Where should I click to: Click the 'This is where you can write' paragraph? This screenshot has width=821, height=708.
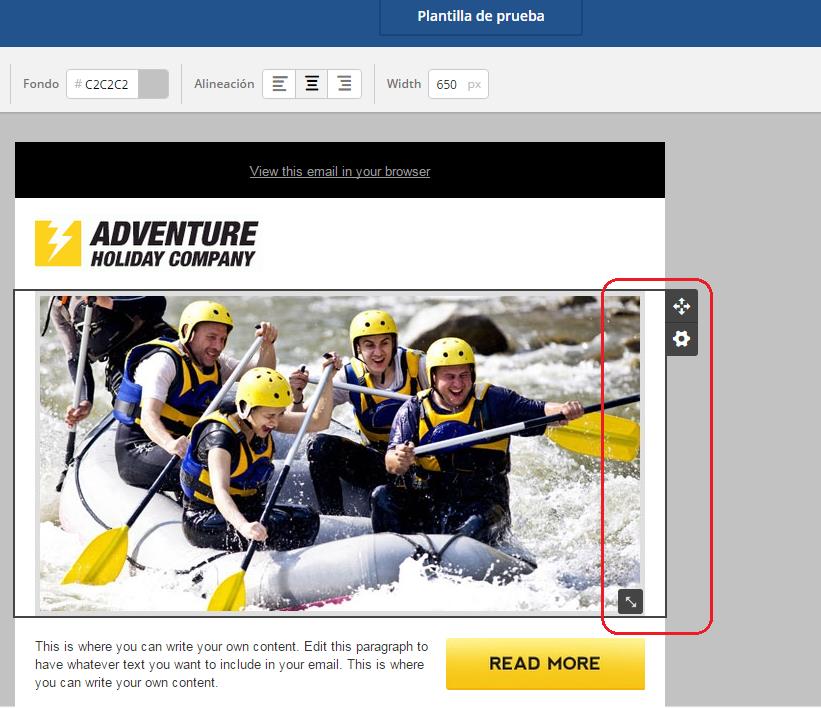(231, 665)
